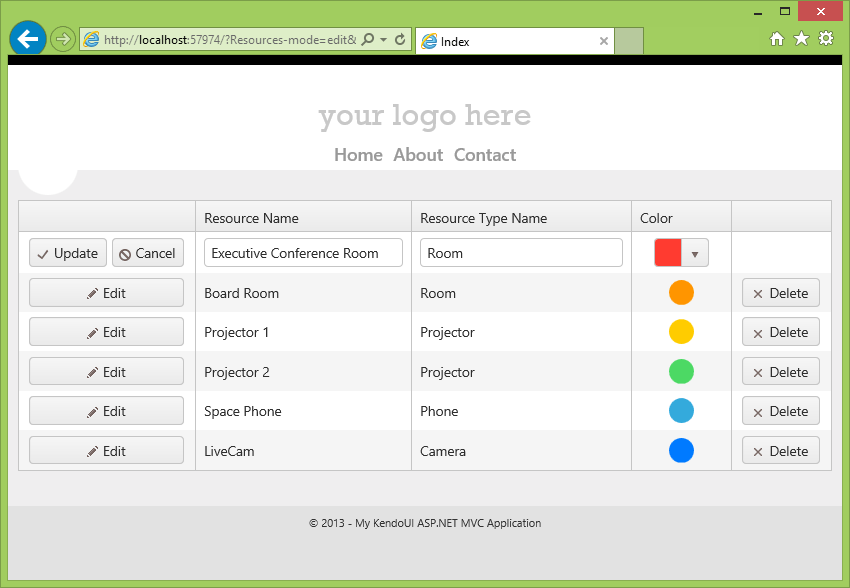This screenshot has height=588, width=850.
Task: Delete the LiveCam resource
Action: coord(781,451)
